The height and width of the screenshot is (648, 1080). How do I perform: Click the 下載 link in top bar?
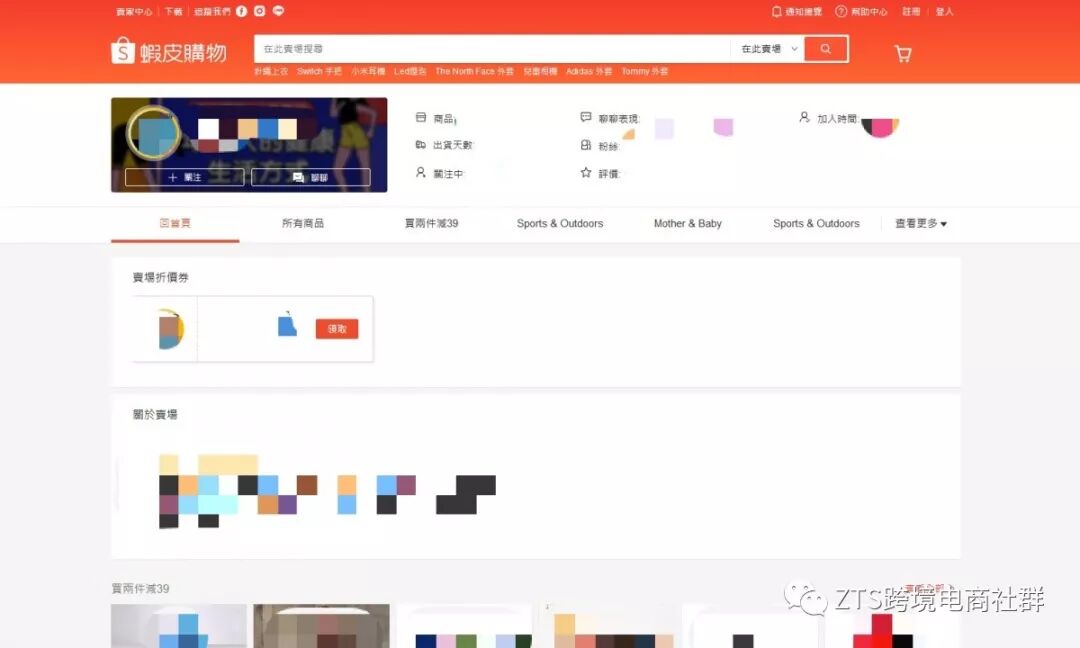point(174,12)
